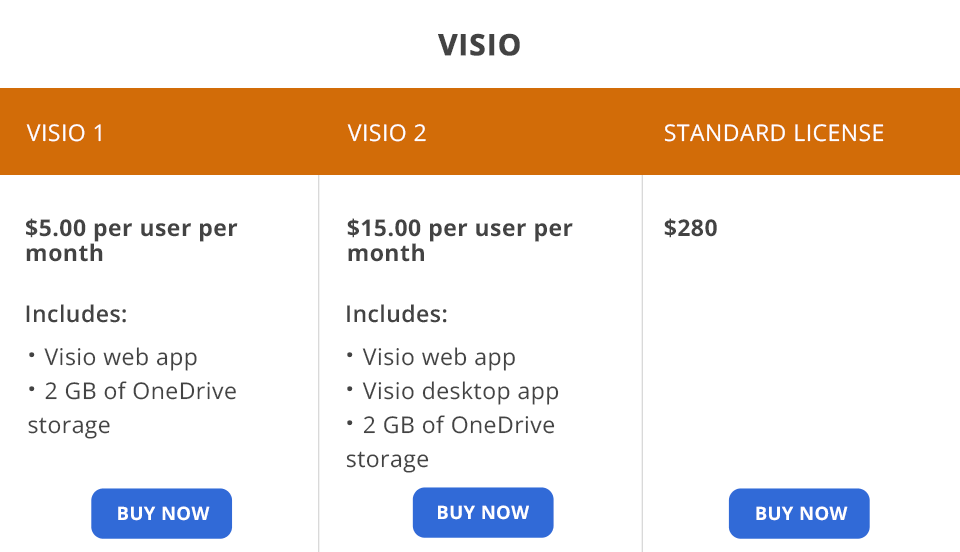
Task: Buy the Standard License with Buy Now
Action: point(800,514)
